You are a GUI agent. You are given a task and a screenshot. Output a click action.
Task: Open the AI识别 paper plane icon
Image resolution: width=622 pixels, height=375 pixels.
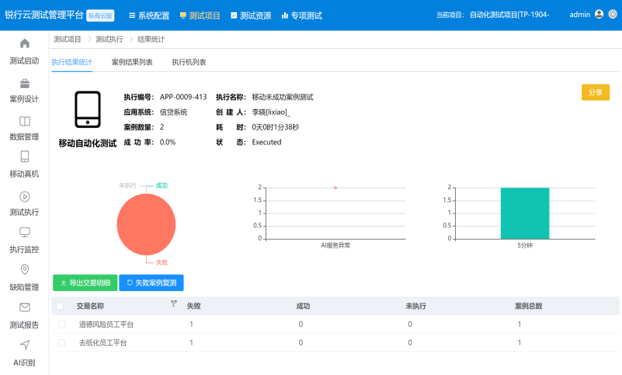25,344
